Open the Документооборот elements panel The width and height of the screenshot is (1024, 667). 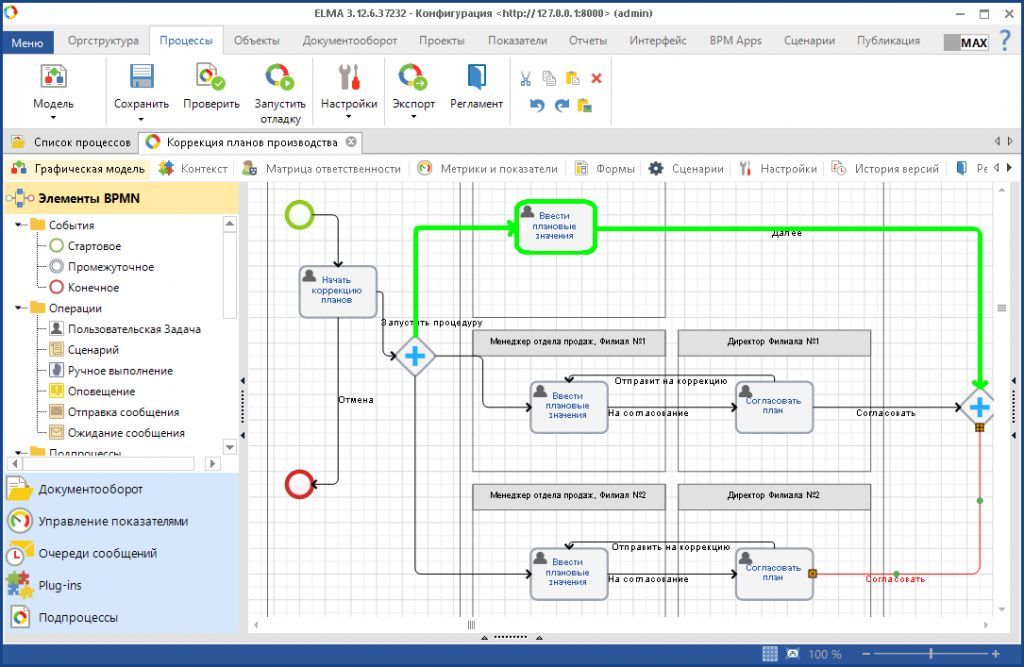[121, 489]
